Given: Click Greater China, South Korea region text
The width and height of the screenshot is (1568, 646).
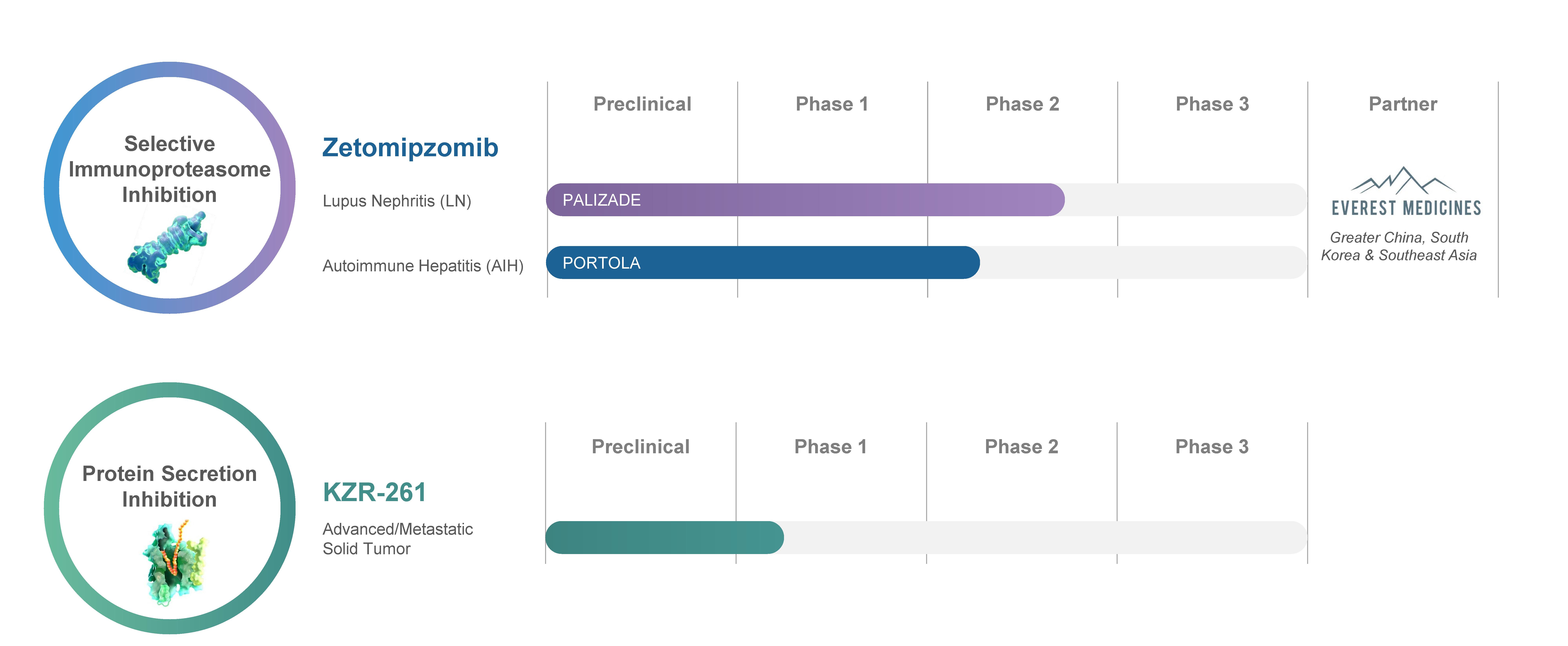Looking at the screenshot, I should click(1399, 246).
